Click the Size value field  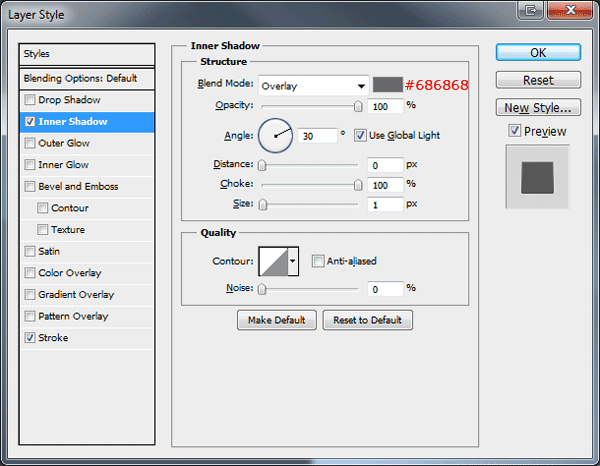(x=385, y=205)
